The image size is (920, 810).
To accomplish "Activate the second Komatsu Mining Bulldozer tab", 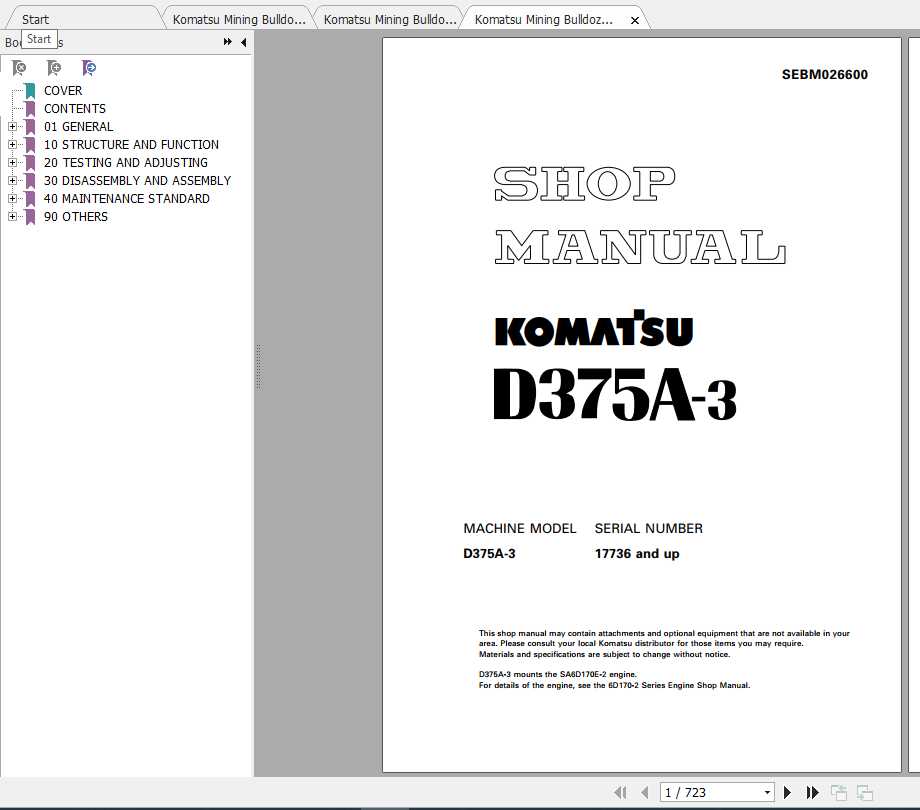I will pyautogui.click(x=388, y=18).
